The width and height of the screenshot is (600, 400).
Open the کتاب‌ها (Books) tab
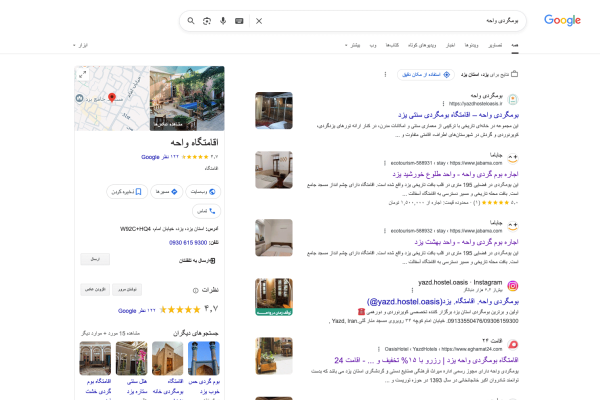coord(392,45)
